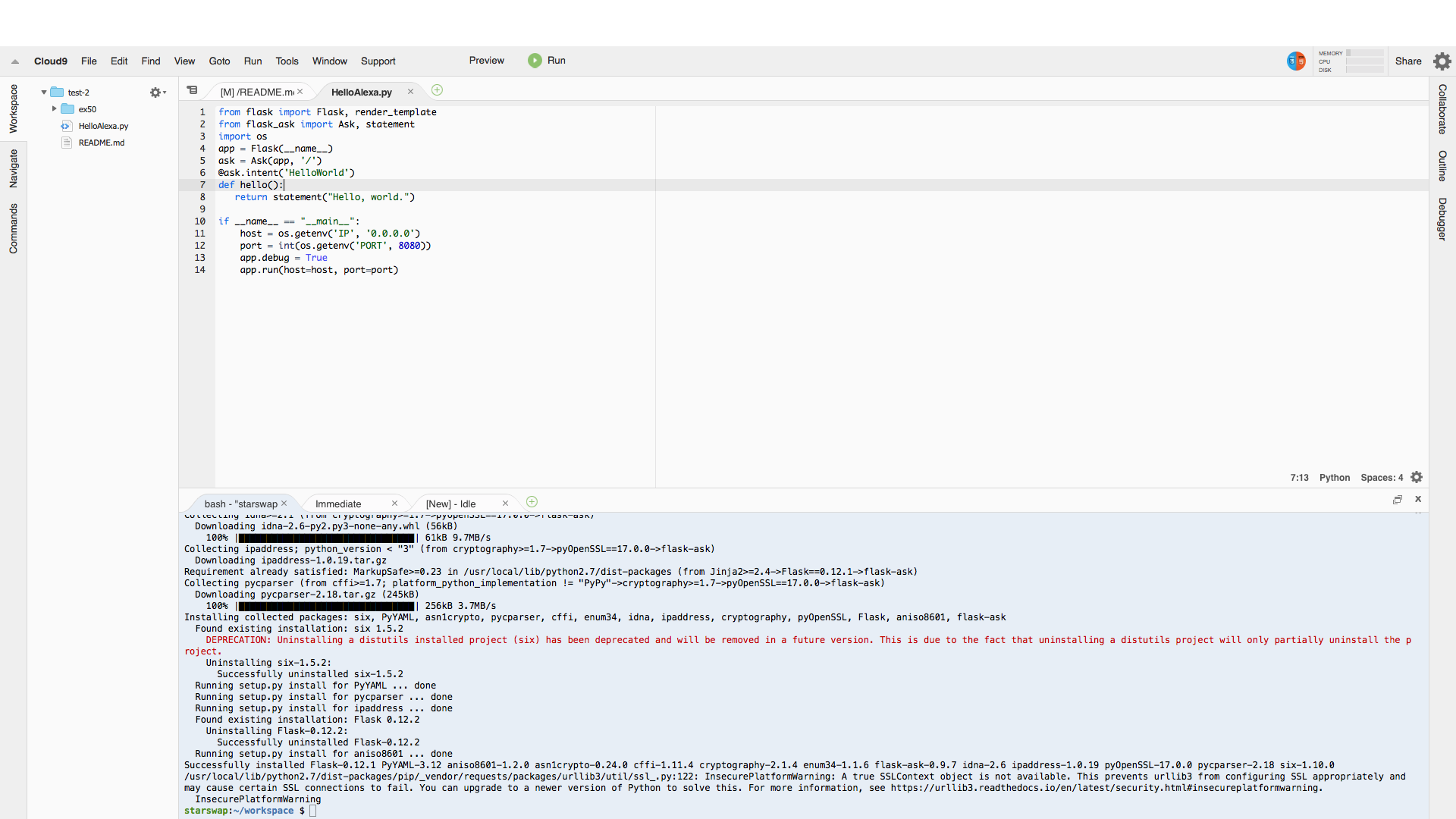Open workspace tree settings gear
Screen dimensions: 1456x819
click(x=157, y=93)
